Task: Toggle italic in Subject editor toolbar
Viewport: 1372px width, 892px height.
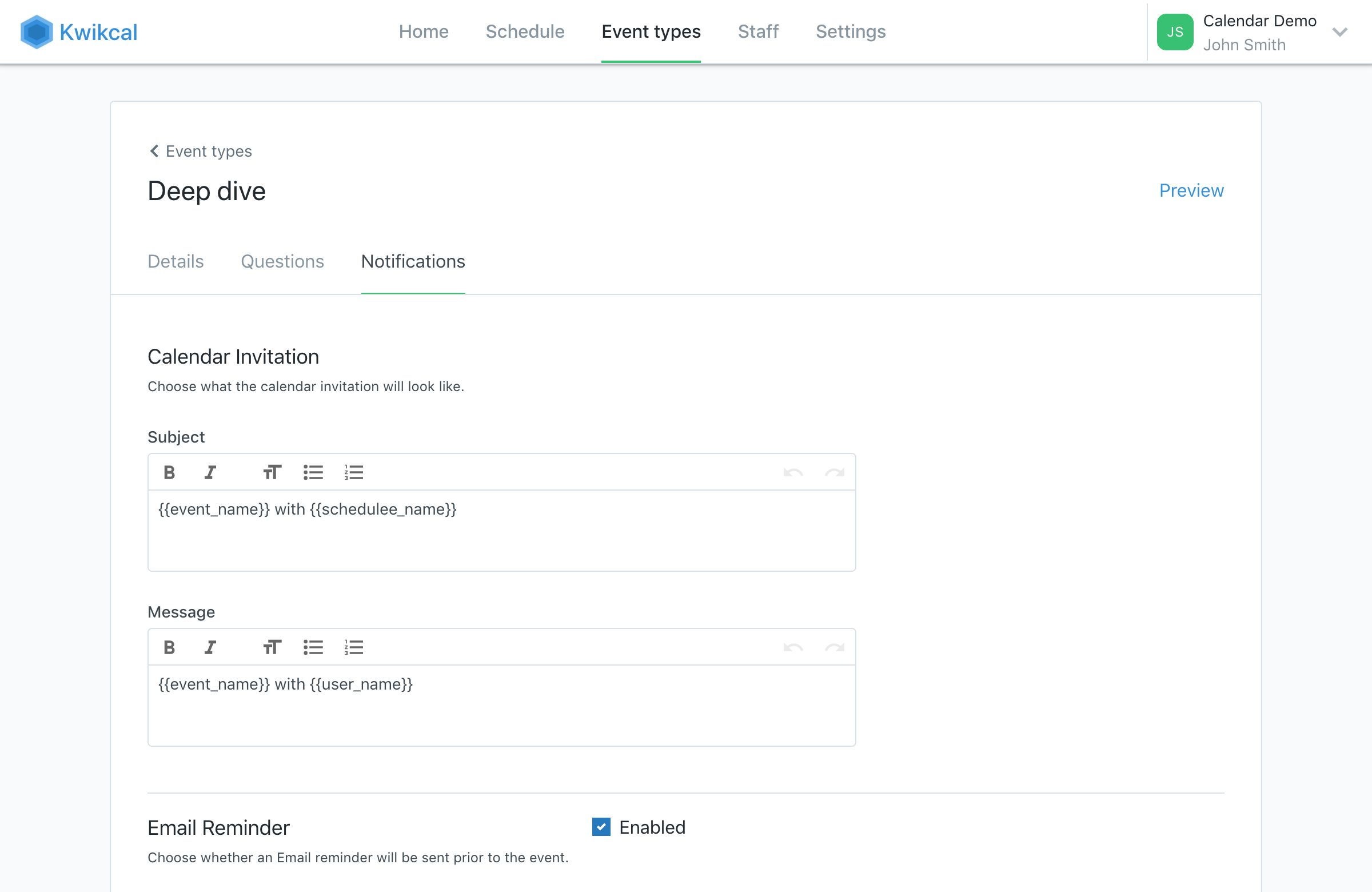Action: [x=210, y=472]
